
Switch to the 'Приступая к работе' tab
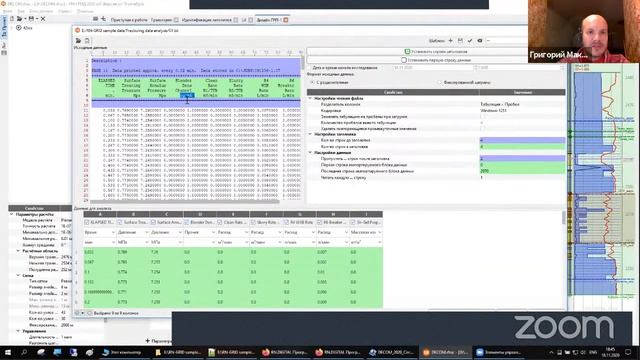129,20
